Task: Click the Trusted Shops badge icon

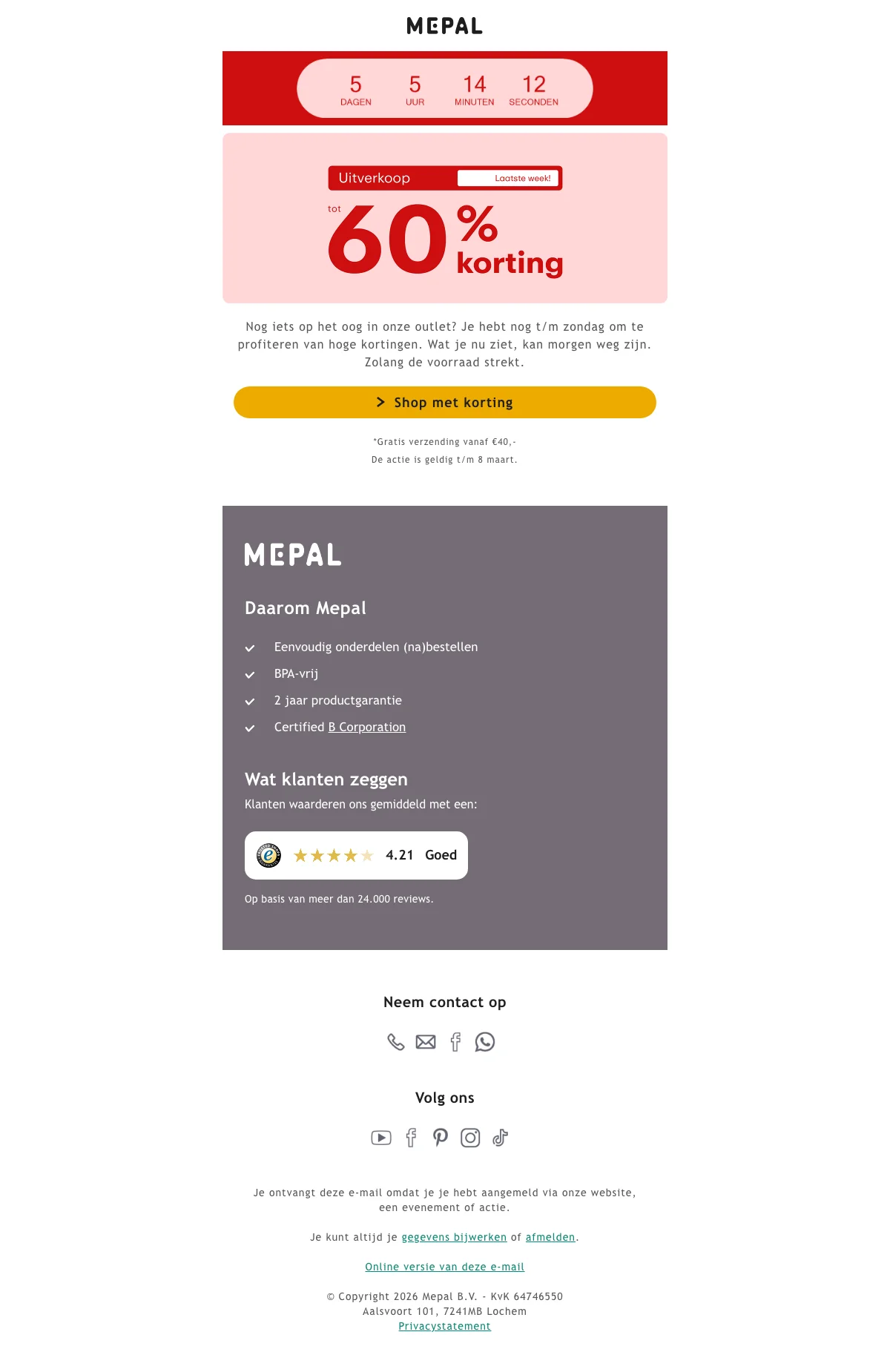Action: (268, 855)
